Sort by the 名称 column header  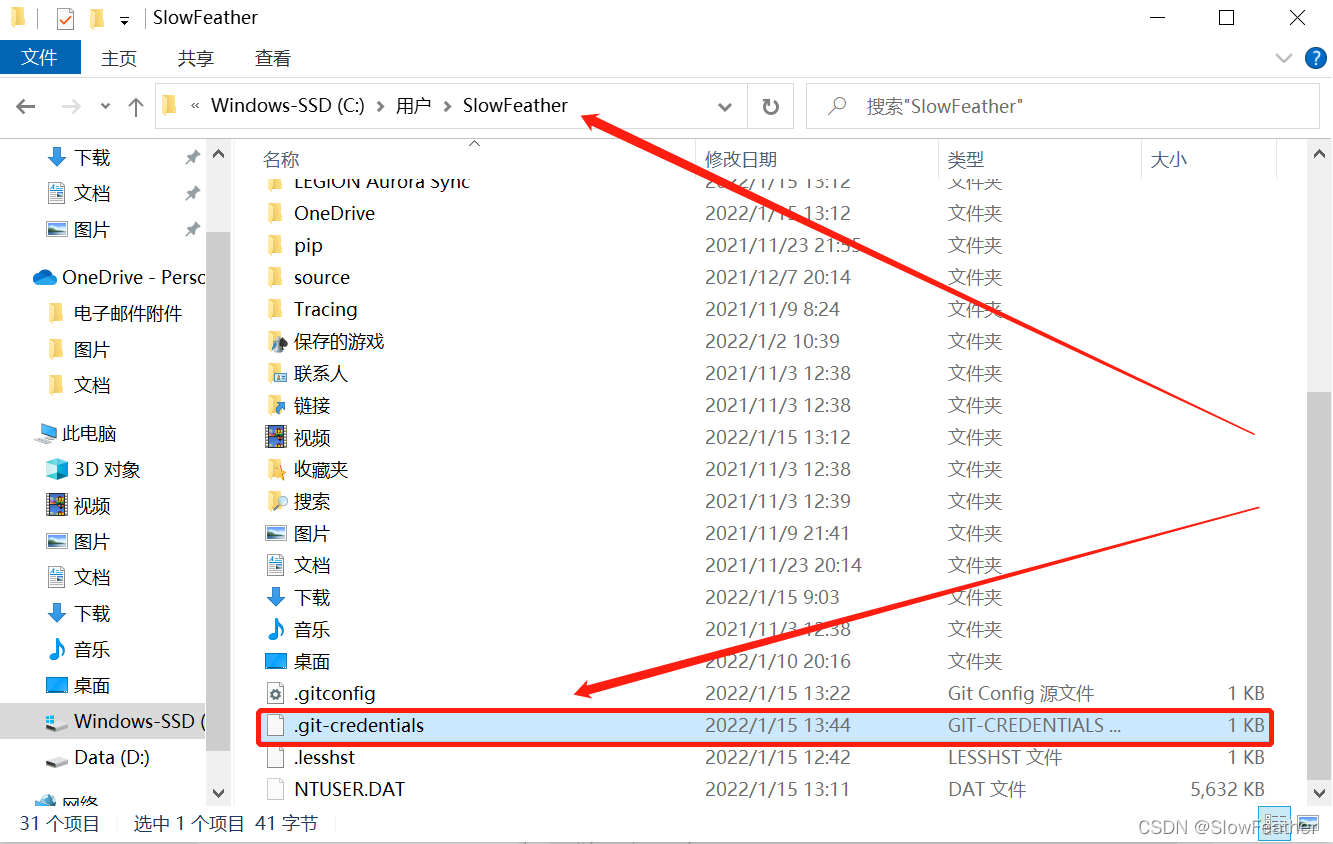click(281, 159)
